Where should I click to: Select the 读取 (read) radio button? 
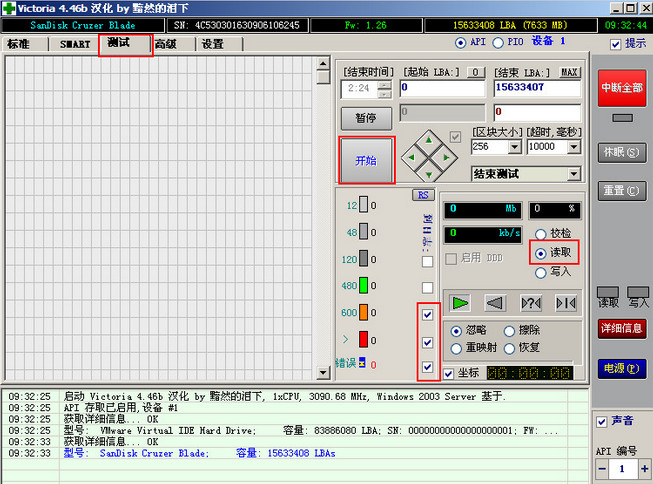[x=541, y=253]
